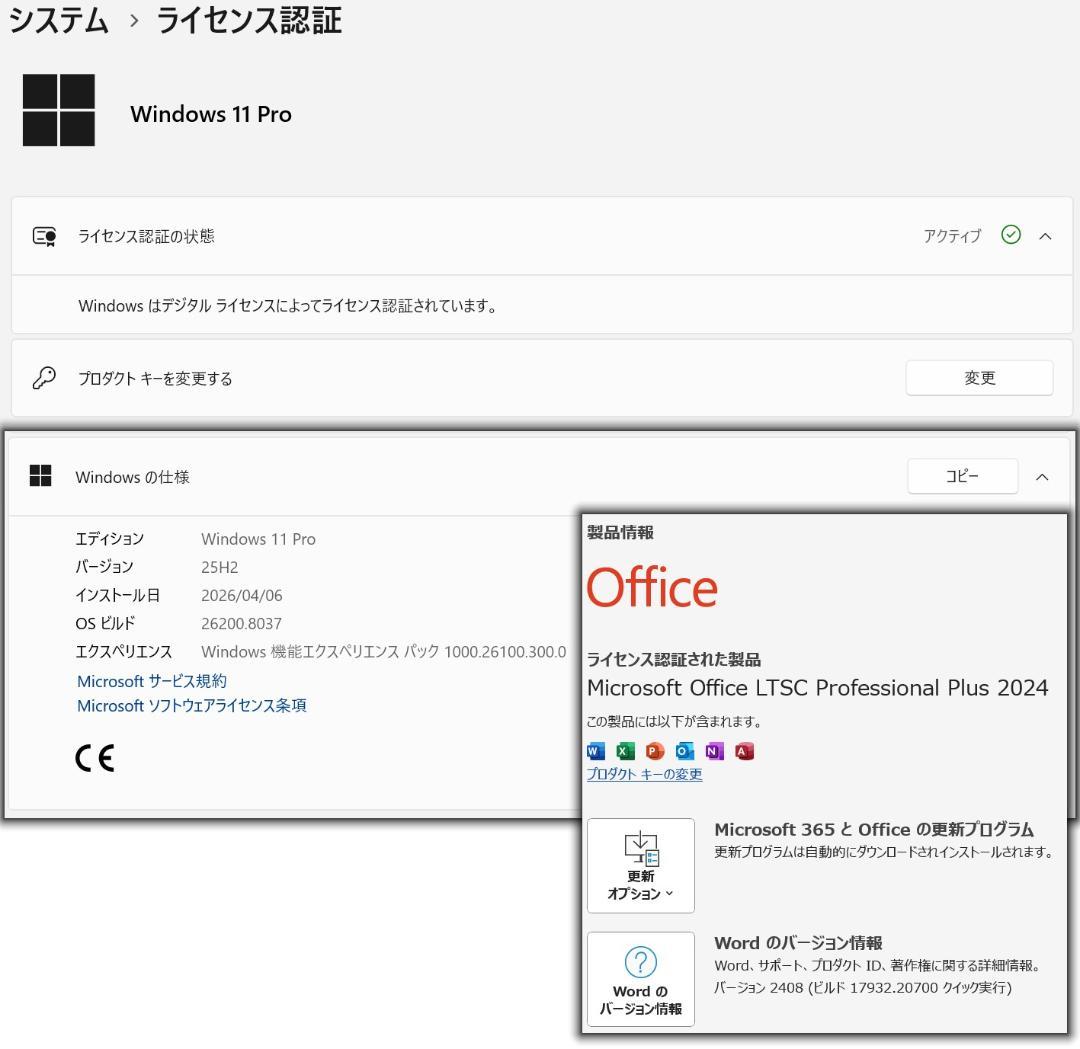Image resolution: width=1080 pixels, height=1049 pixels.
Task: Click the Microsoft 365 と Office の更新プログラム heading
Action: pos(874,829)
